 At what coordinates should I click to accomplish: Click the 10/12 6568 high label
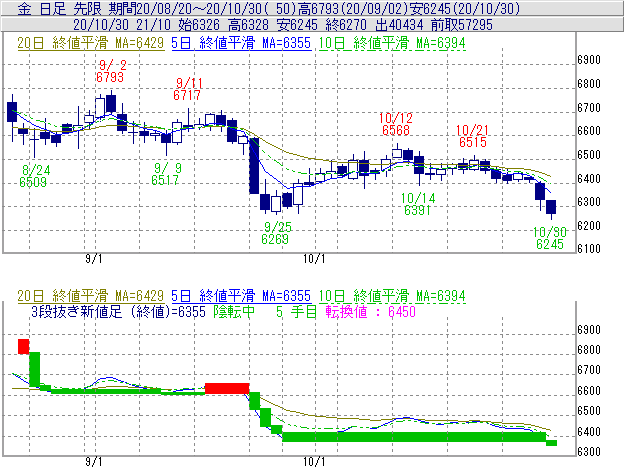(396, 124)
